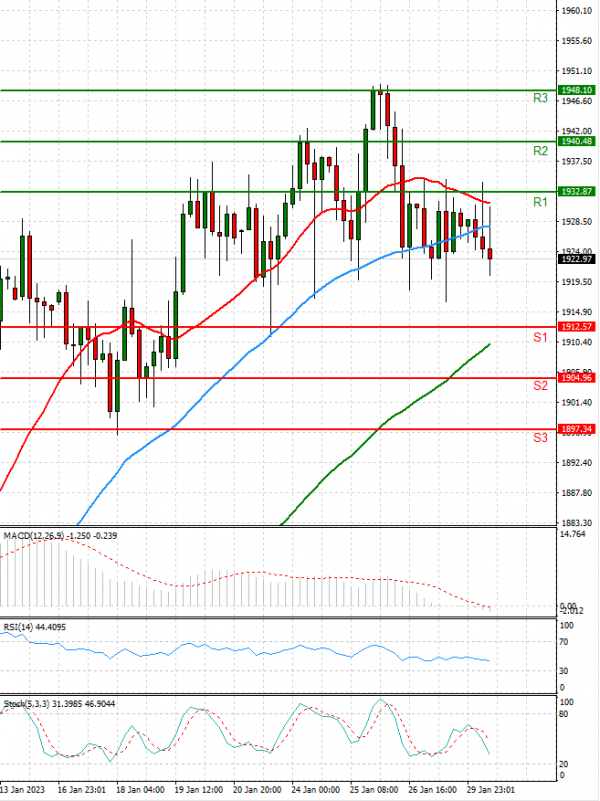Click the 30 level on RSI scale

tap(564, 671)
